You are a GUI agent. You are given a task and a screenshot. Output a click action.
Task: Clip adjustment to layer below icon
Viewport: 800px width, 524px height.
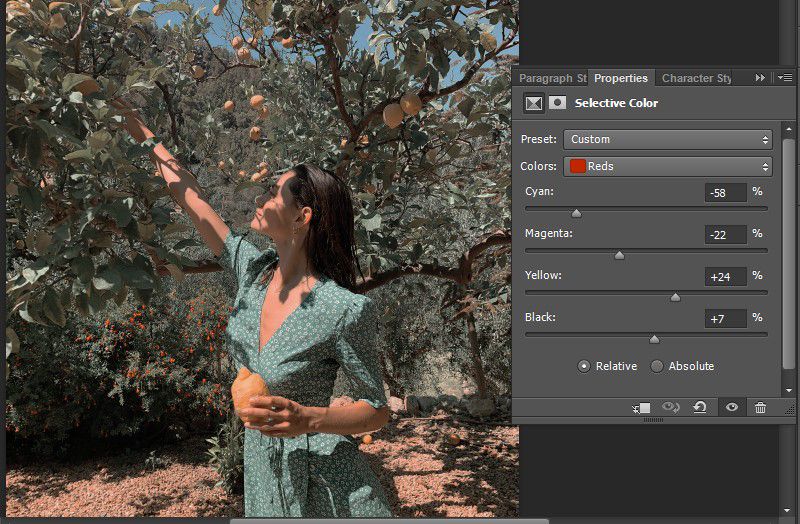point(641,408)
